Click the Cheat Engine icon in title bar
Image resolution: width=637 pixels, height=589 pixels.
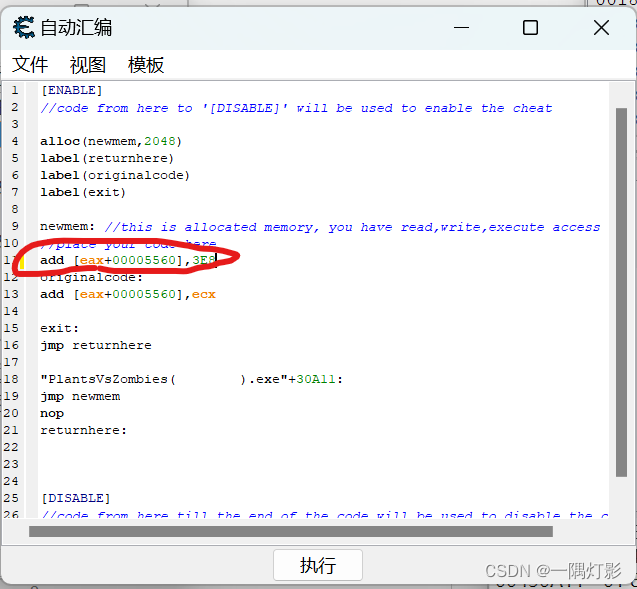point(24,28)
